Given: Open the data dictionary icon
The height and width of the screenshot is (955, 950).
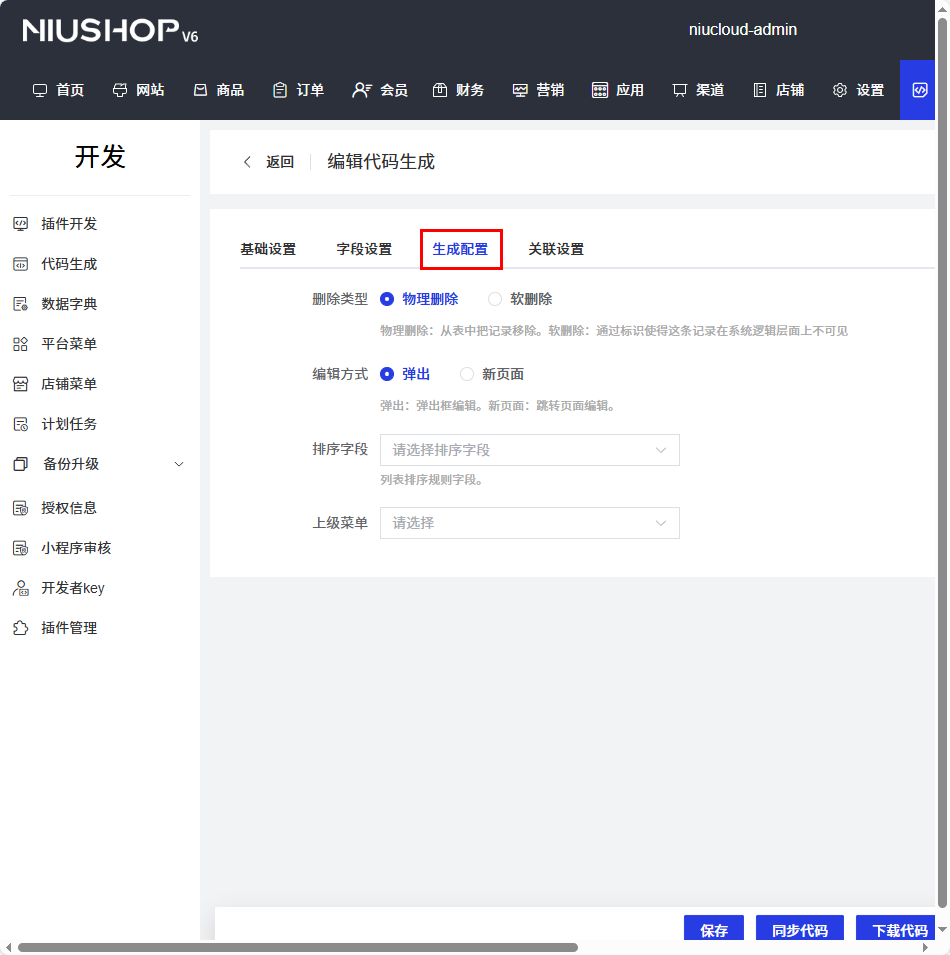Looking at the screenshot, I should (x=20, y=304).
